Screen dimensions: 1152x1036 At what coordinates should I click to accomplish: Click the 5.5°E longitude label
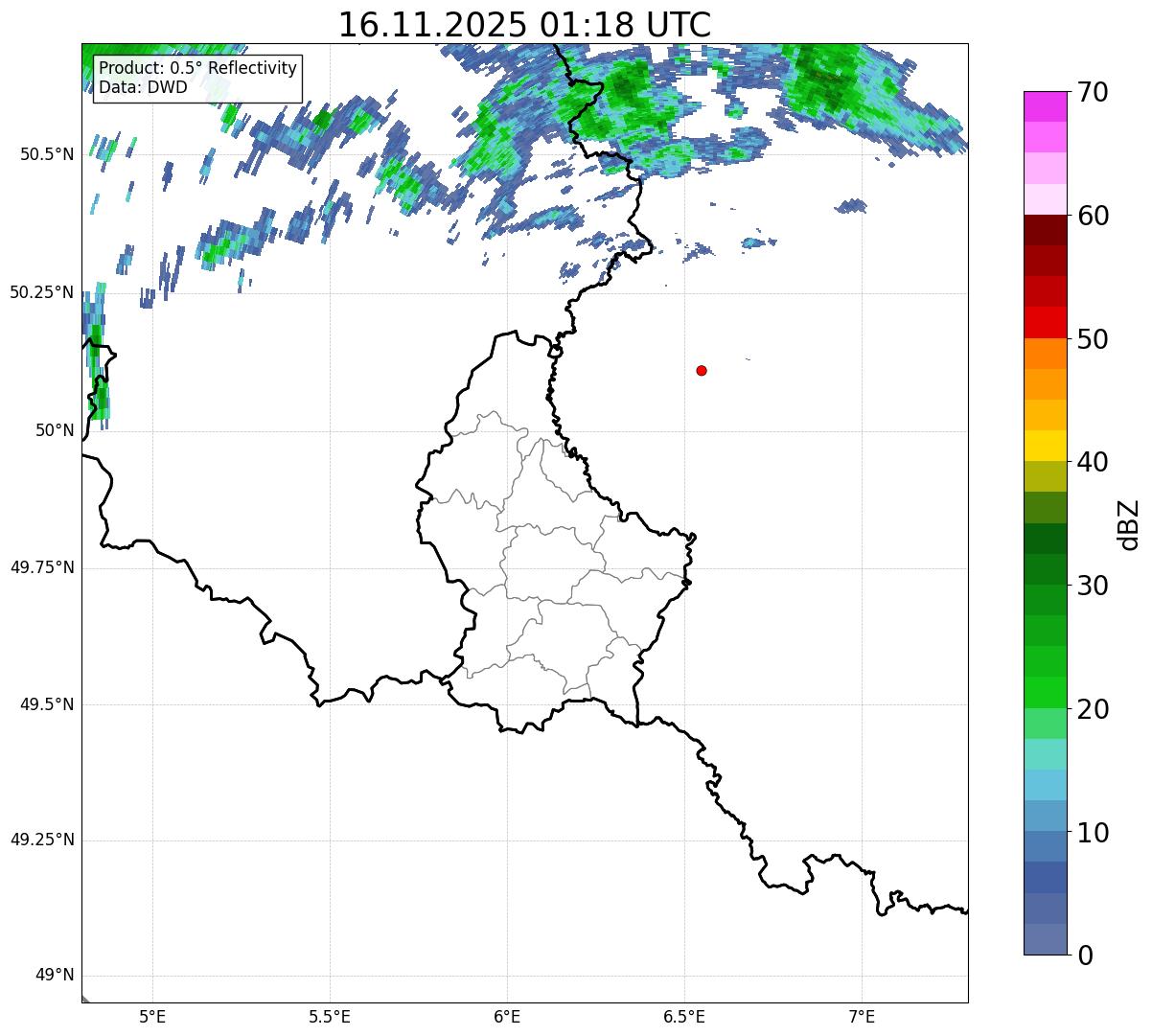click(330, 1017)
